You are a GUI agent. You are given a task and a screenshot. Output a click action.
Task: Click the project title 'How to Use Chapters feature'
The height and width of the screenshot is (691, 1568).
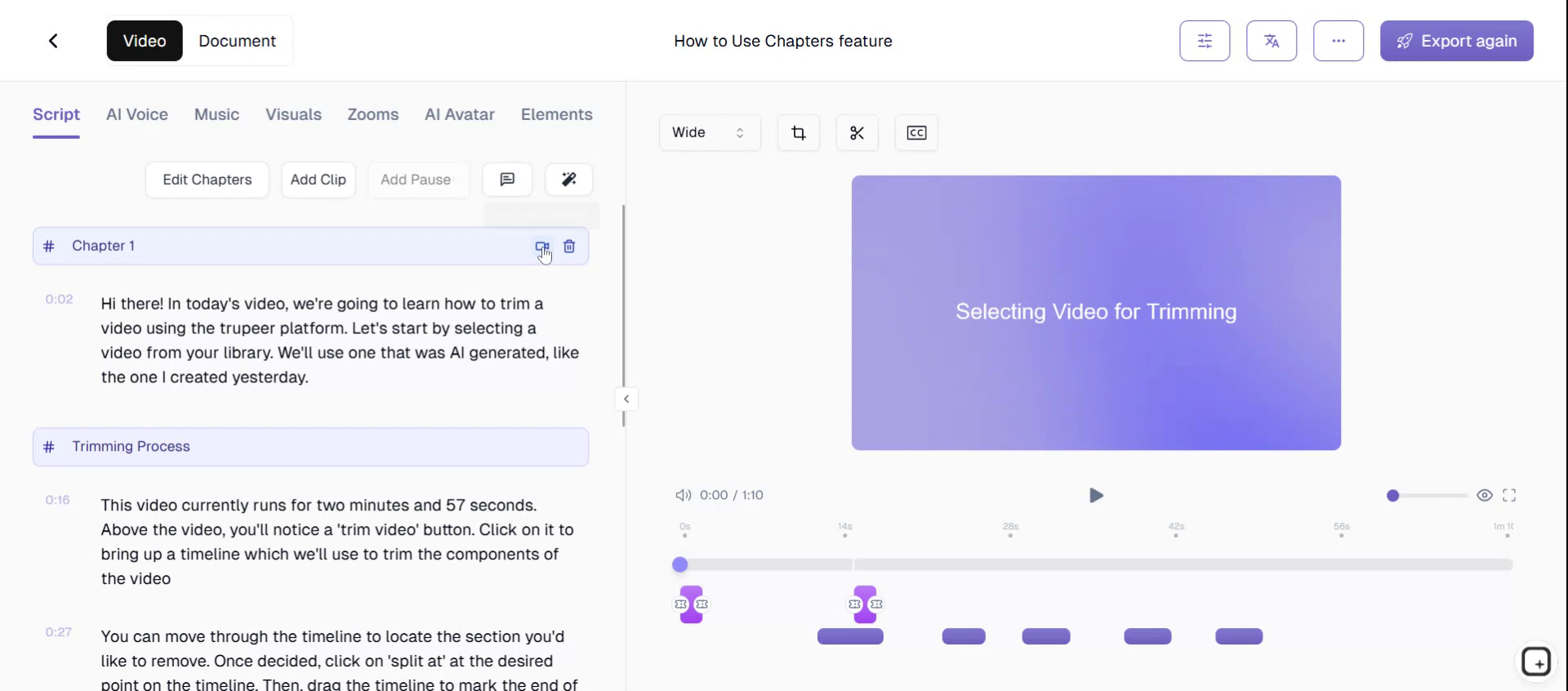(x=783, y=41)
